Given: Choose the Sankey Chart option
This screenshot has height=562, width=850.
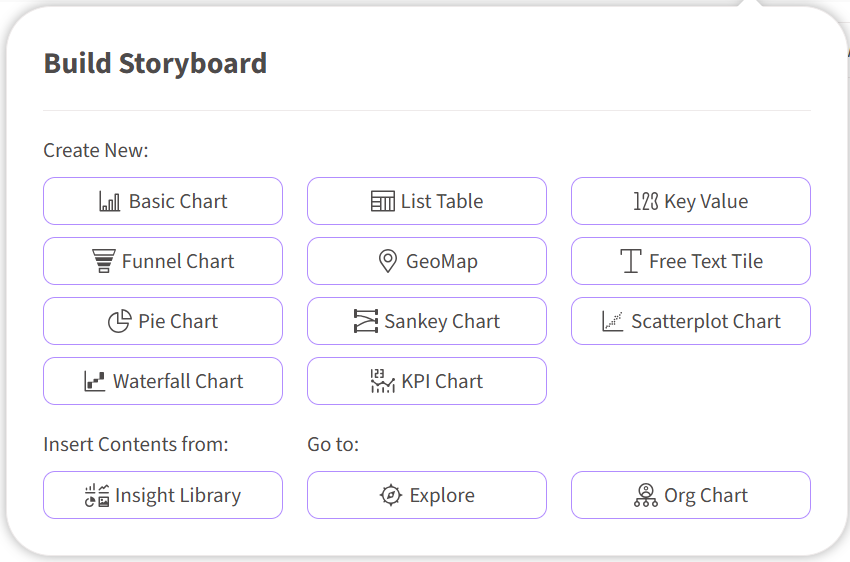Looking at the screenshot, I should click(x=427, y=321).
